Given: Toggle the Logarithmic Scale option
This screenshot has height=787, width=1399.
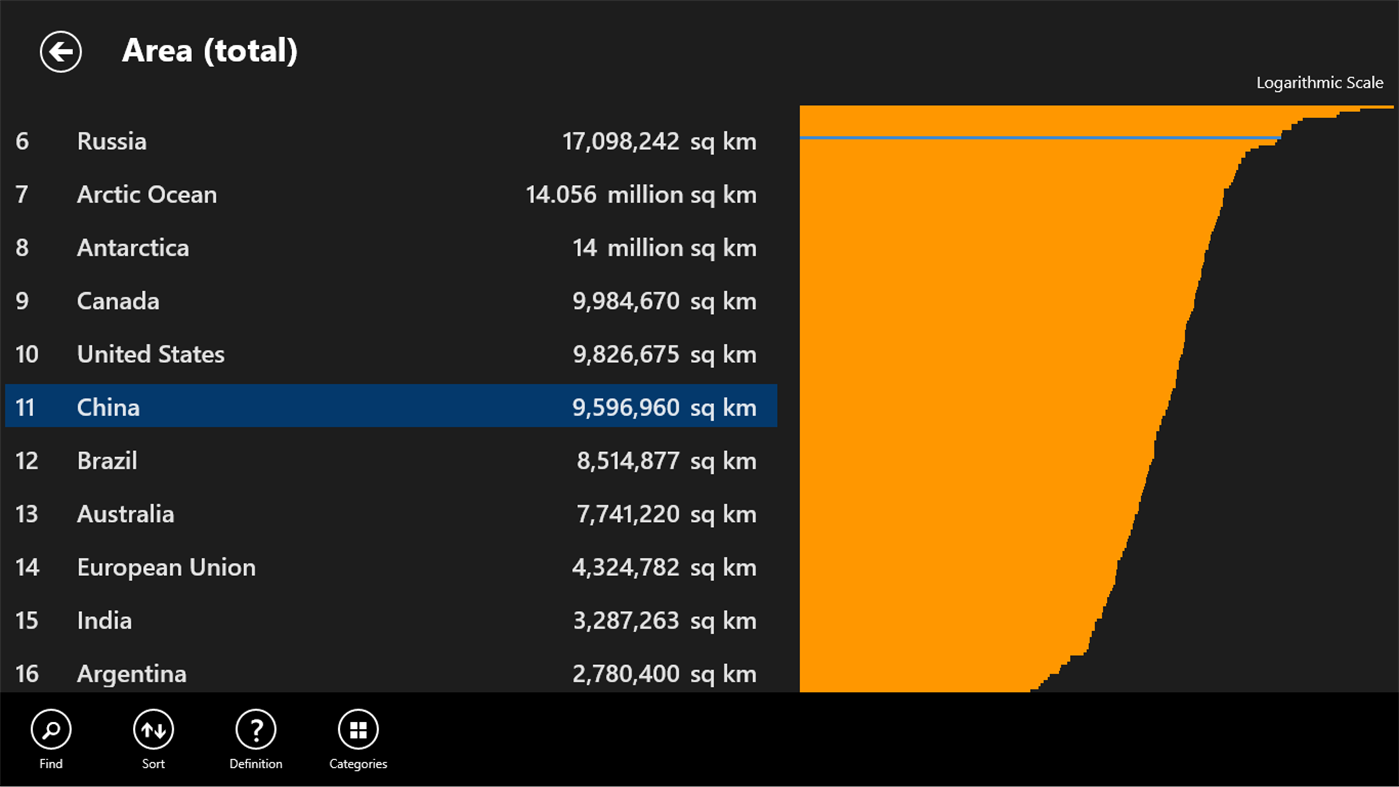Looking at the screenshot, I should pos(1320,82).
